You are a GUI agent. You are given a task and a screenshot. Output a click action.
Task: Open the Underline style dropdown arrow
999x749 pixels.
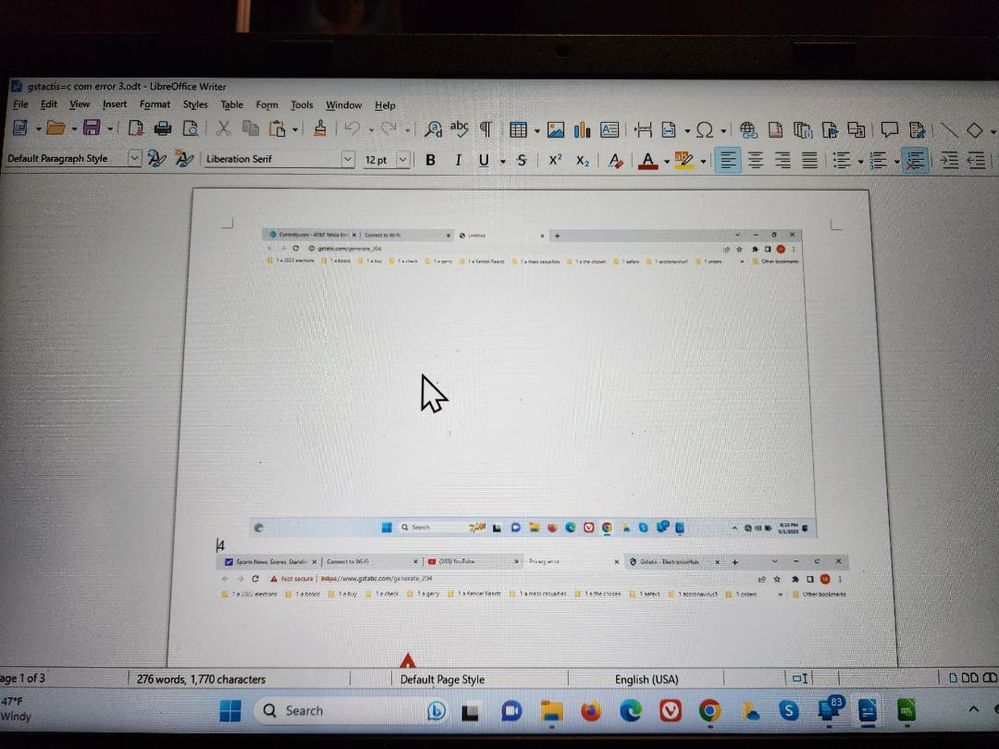503,161
